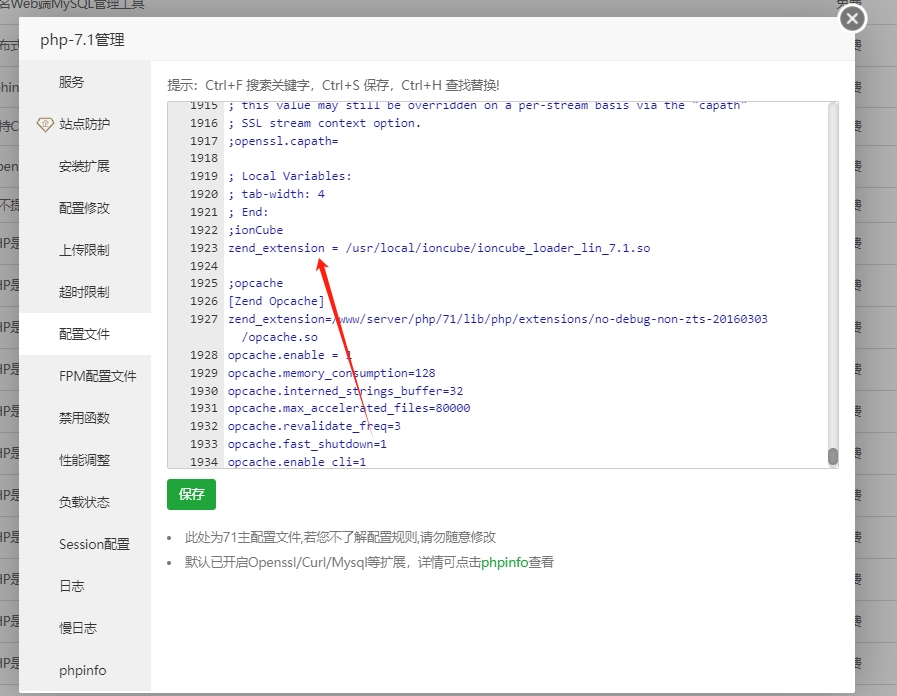Click the ';opcache' comment line 1925
Screen dimensions: 897x696
coord(255,283)
